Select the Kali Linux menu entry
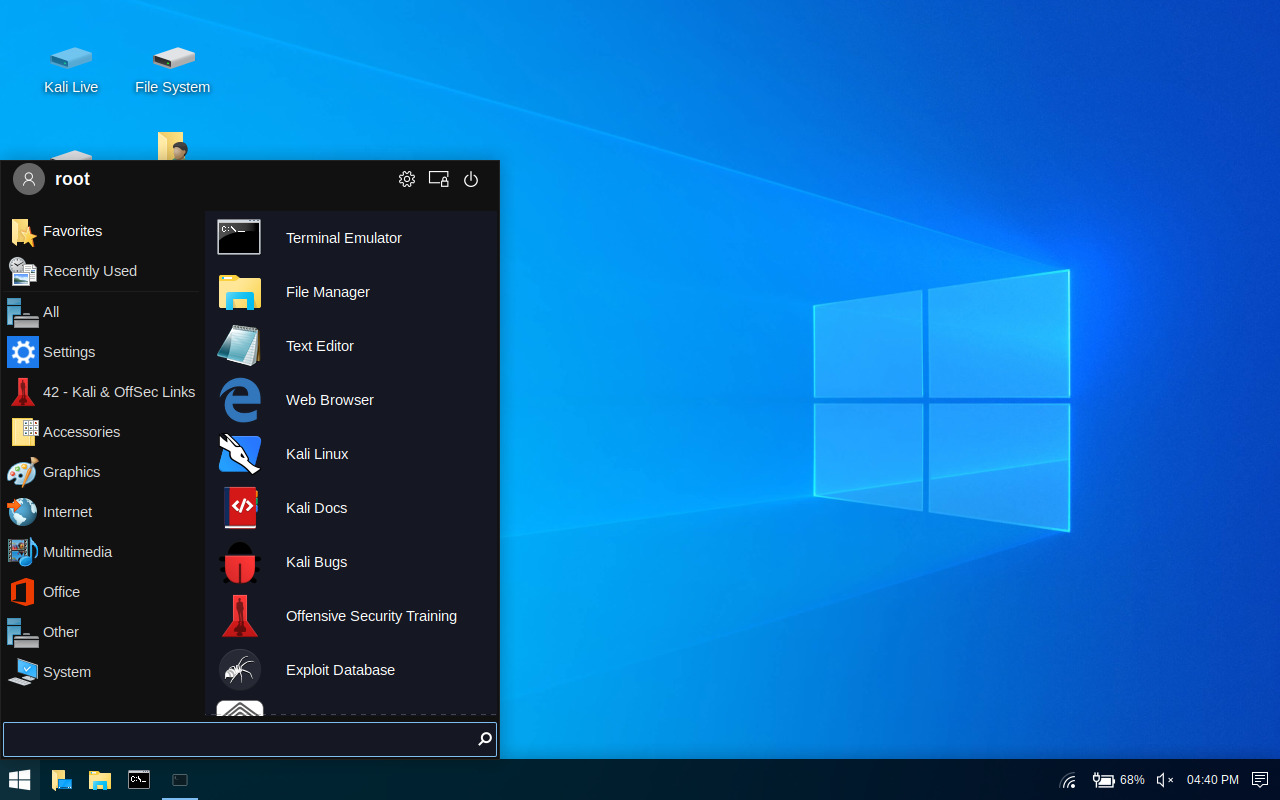 tap(317, 454)
